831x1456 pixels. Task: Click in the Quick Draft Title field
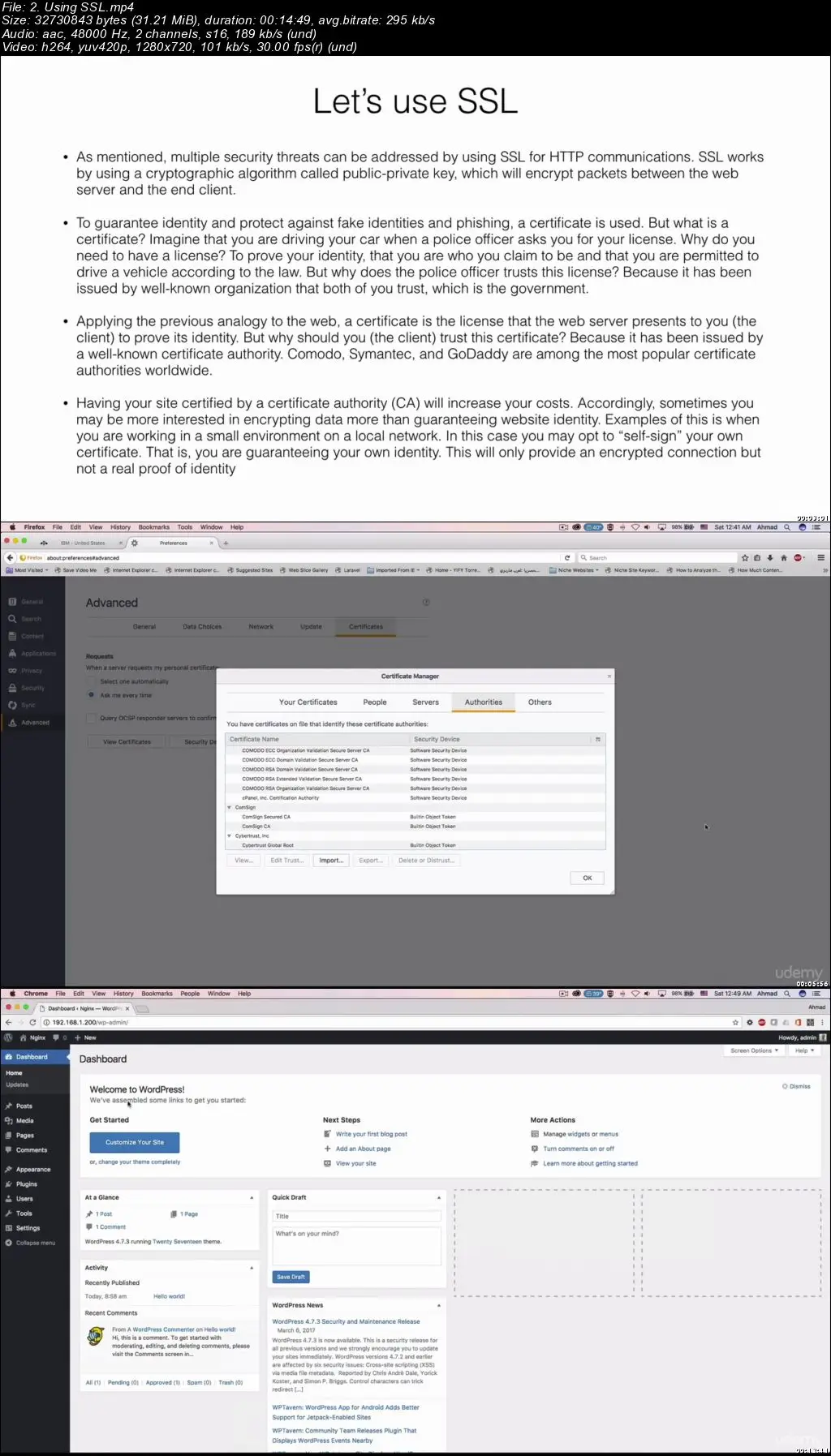[356, 1217]
